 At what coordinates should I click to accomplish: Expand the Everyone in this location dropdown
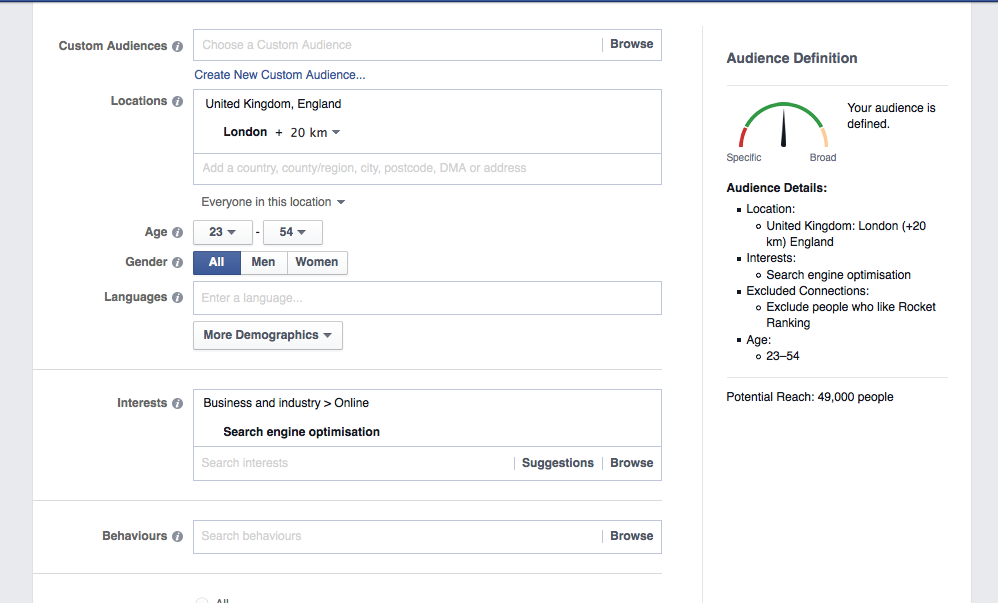tap(273, 201)
